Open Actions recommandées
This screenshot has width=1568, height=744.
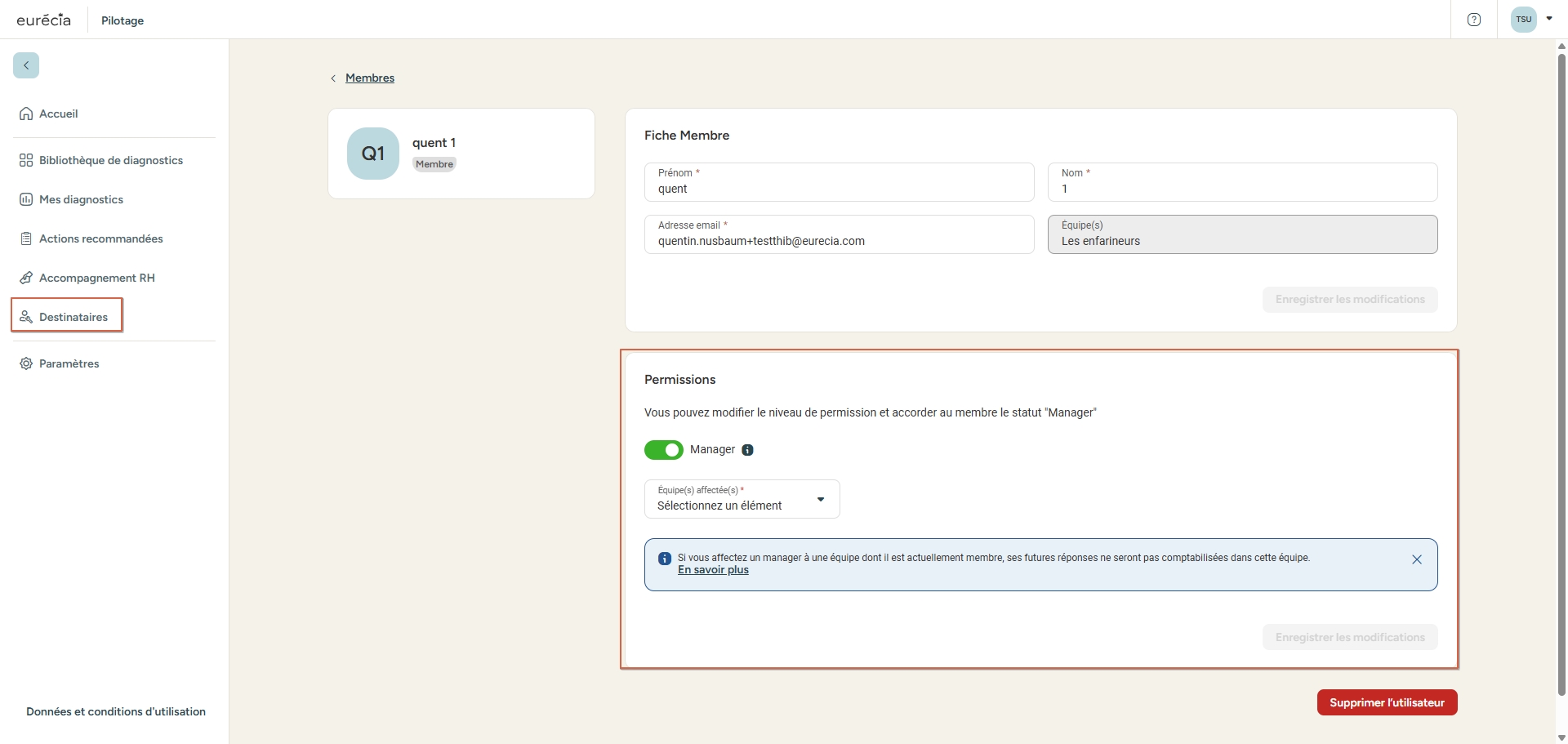[100, 238]
